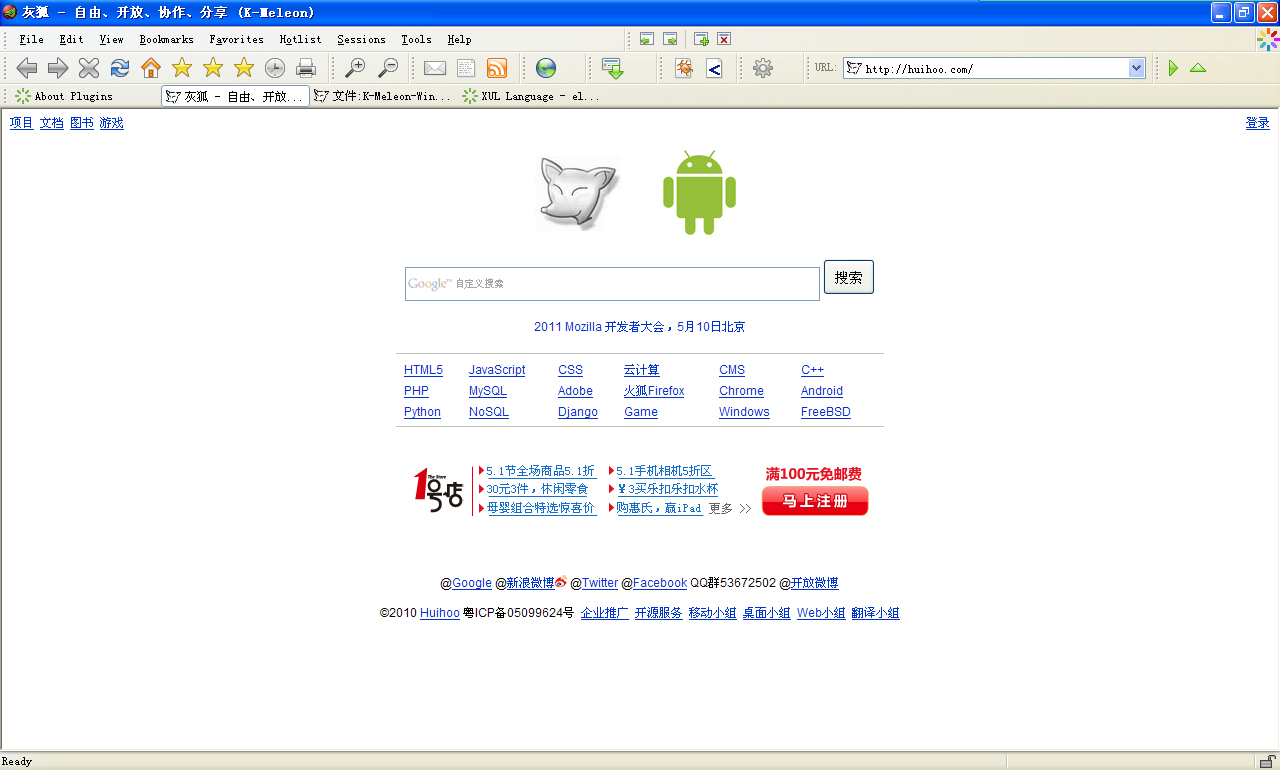Open the JavaScript link

tap(497, 370)
